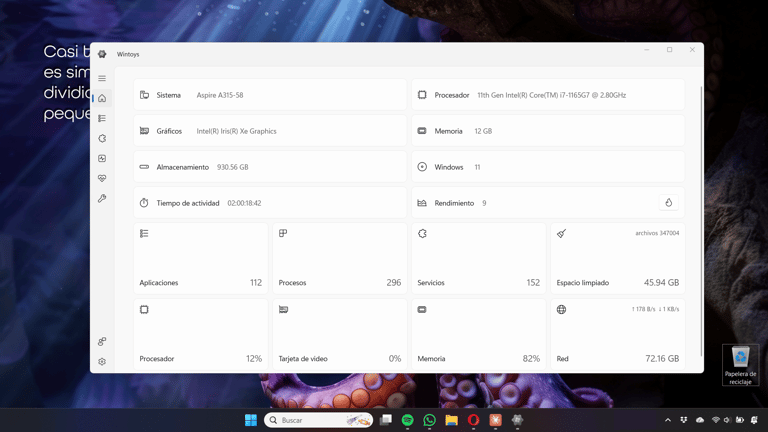Click the 'Intel(R) Iris(R) Xe Graphics' value

coord(237,131)
